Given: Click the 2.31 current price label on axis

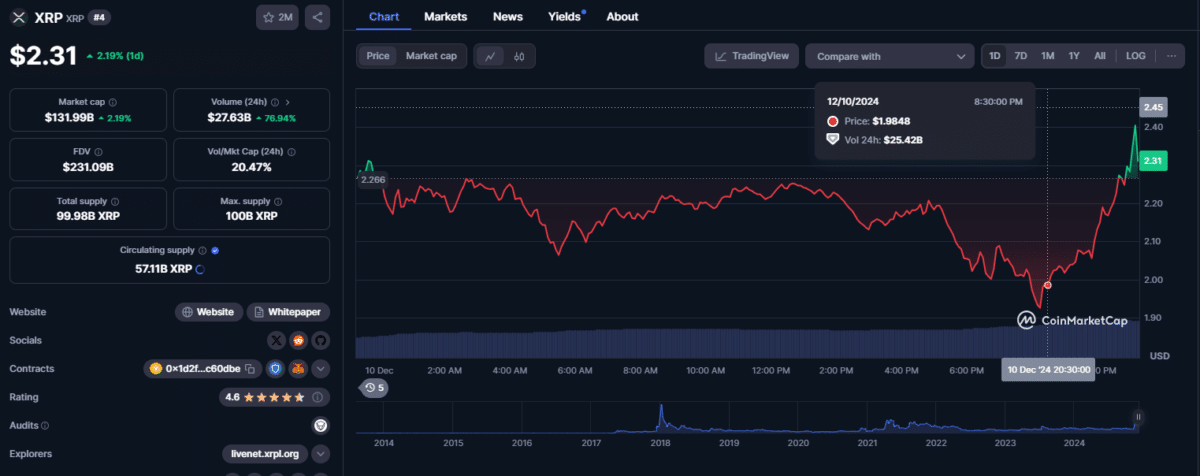Looking at the screenshot, I should pos(1153,160).
